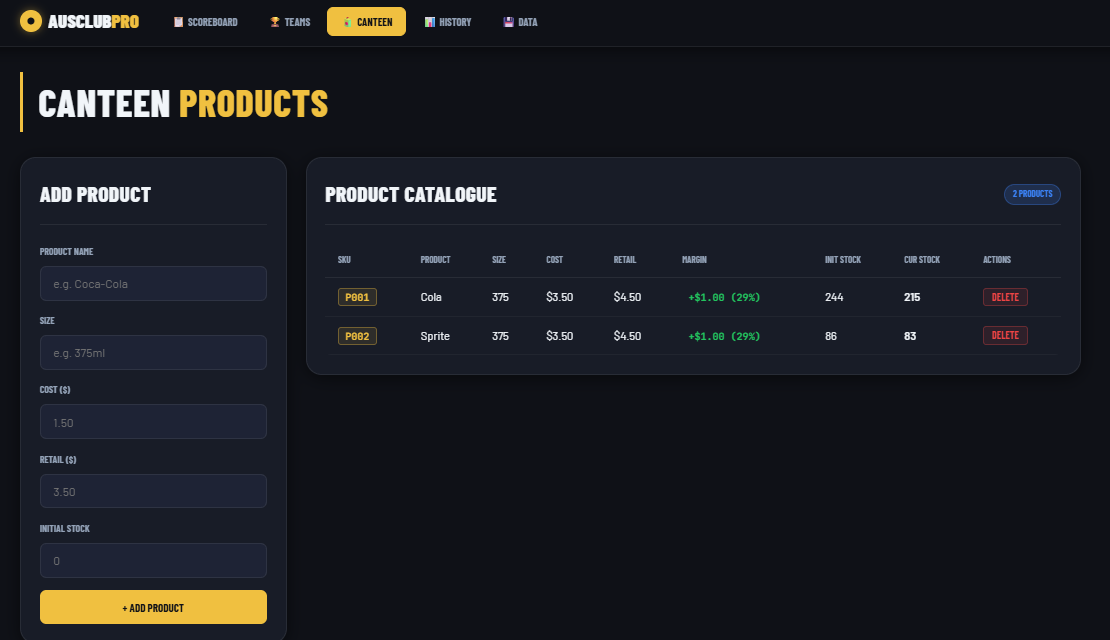Click the 2 Products count badge

1032,194
